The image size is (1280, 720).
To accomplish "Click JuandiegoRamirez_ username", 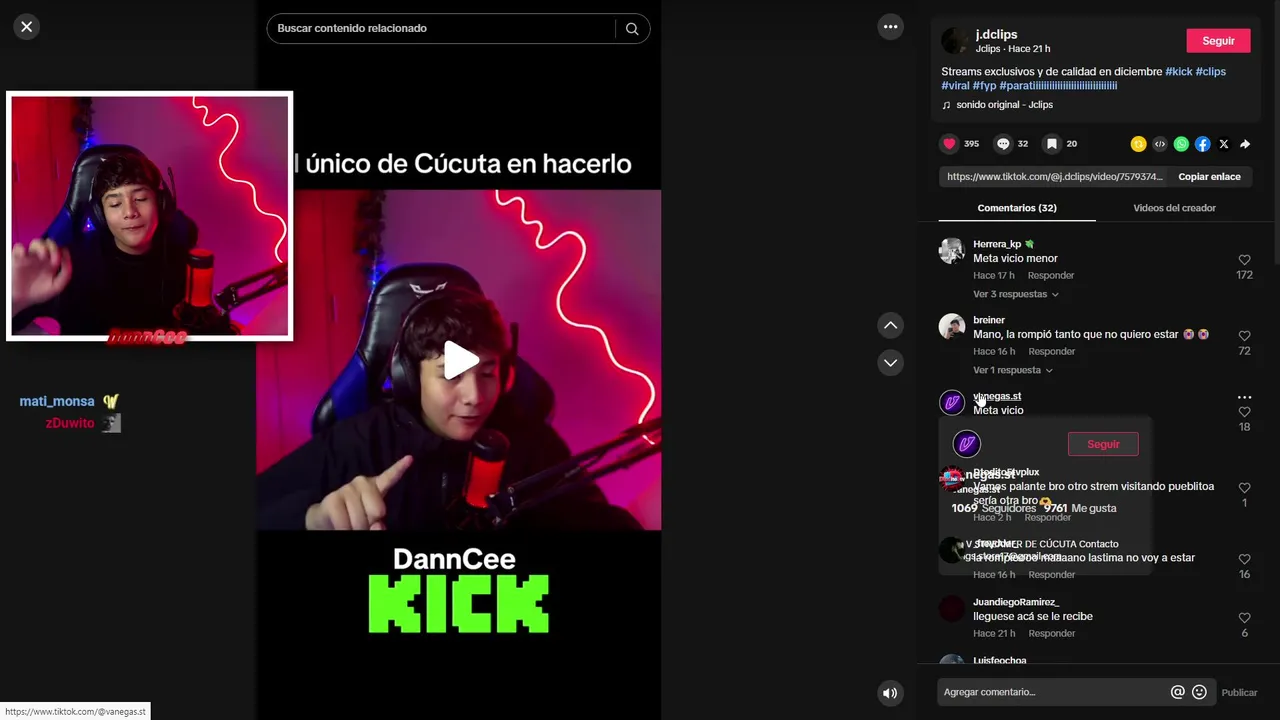I will [1016, 602].
